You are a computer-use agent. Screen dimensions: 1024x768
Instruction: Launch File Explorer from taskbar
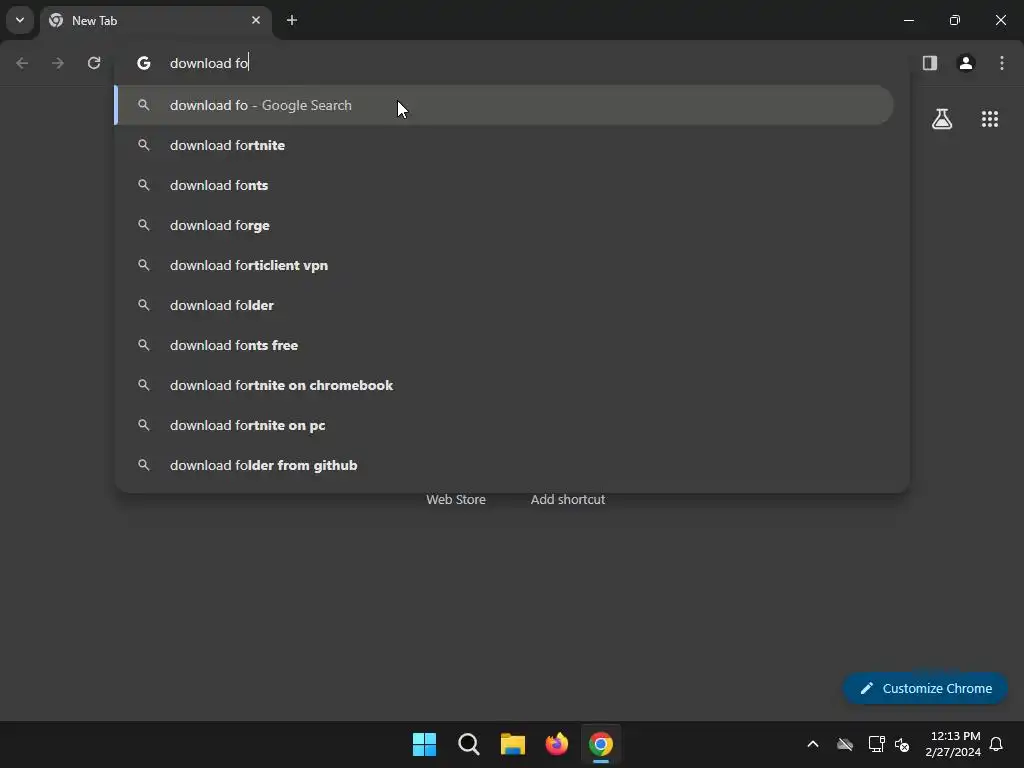click(513, 744)
